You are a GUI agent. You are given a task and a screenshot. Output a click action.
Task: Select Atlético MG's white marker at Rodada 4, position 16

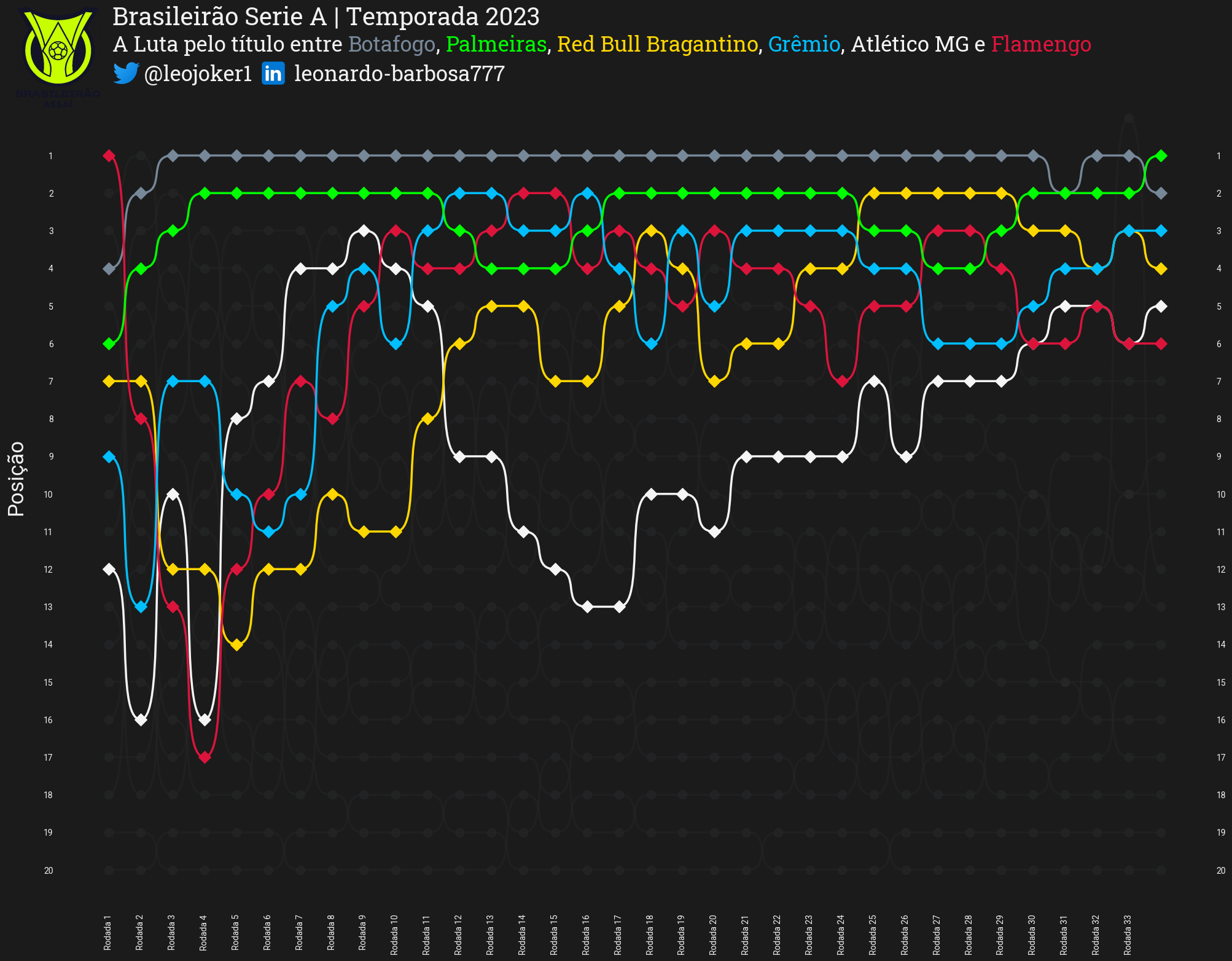pos(205,720)
